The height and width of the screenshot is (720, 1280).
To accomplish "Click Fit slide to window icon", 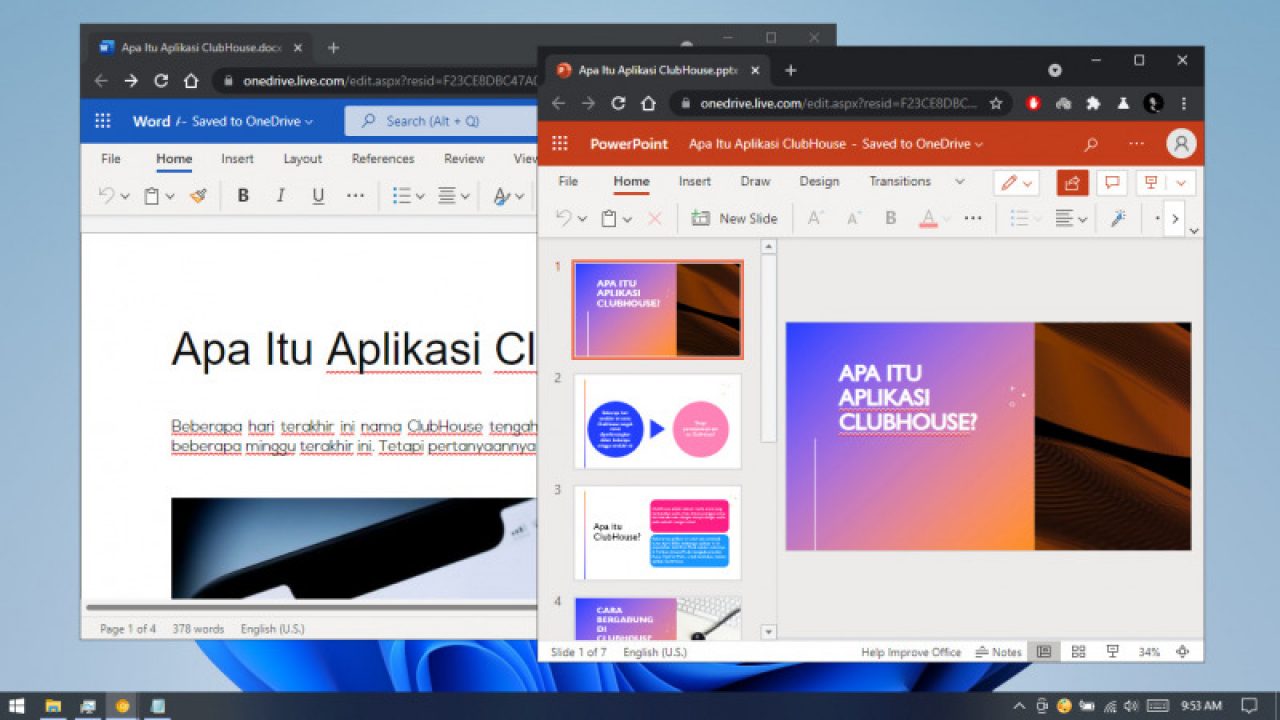I will [x=1183, y=652].
